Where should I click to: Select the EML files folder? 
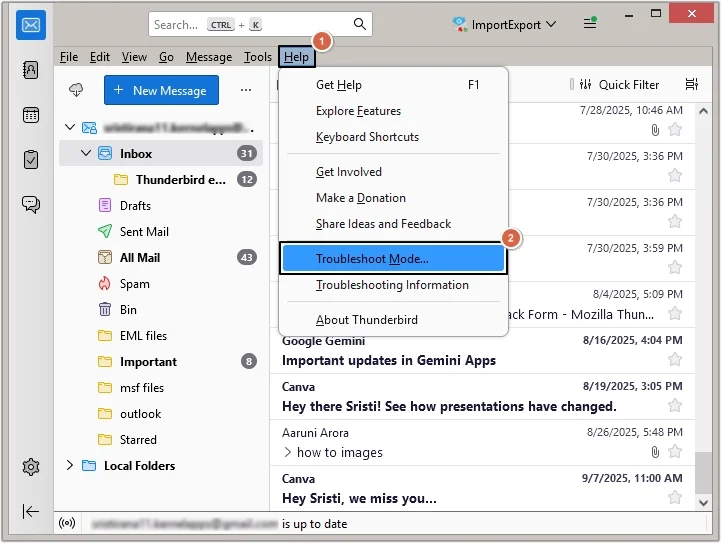pos(160,336)
